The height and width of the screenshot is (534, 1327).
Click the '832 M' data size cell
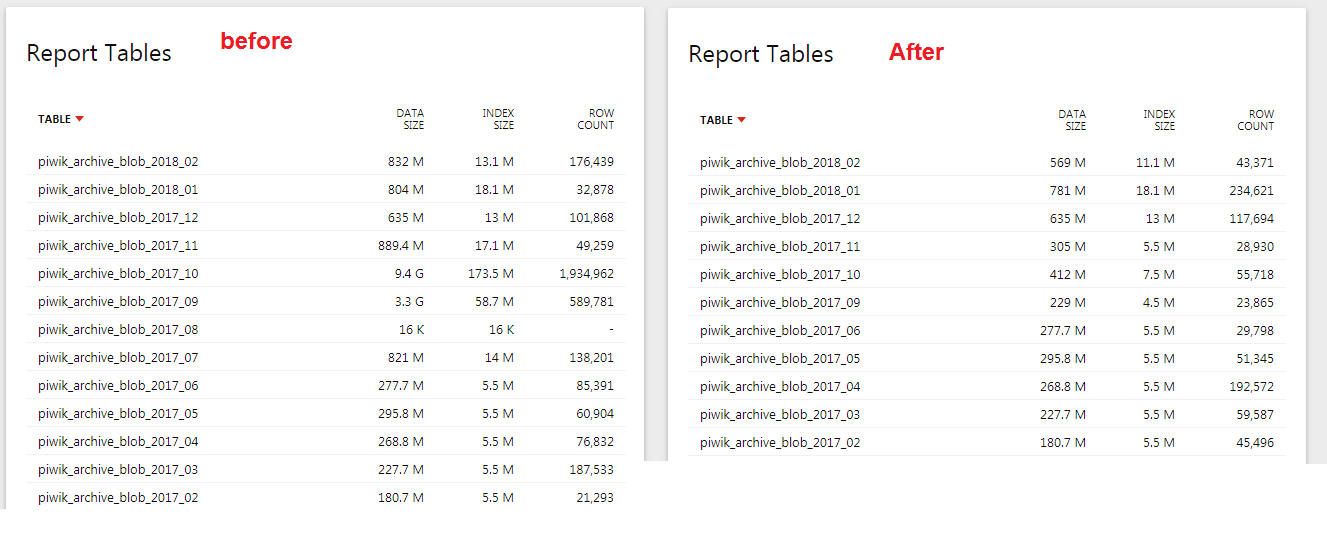click(x=406, y=161)
